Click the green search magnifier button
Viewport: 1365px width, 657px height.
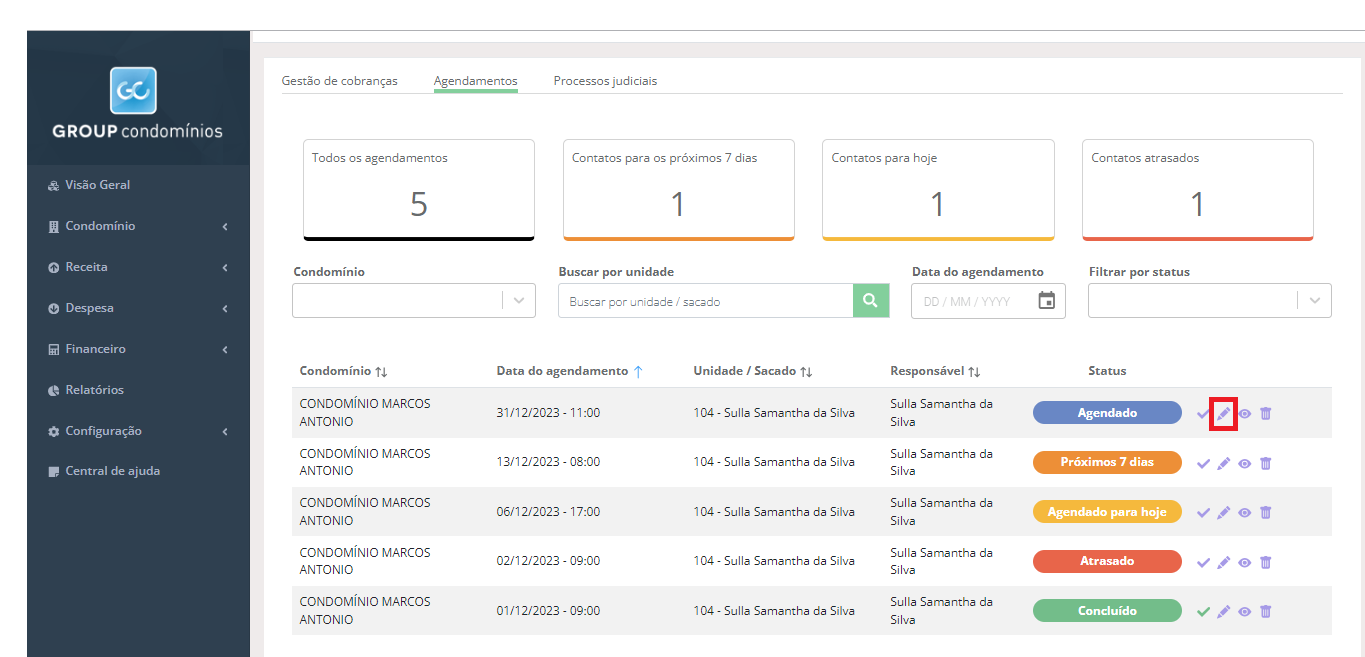(x=871, y=301)
